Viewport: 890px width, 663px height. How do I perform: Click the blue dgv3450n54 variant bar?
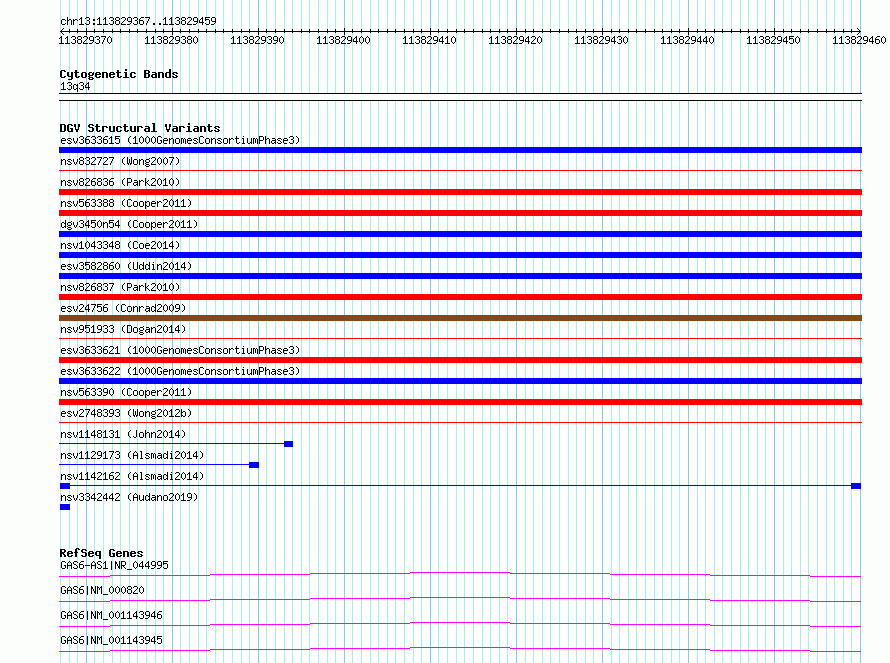click(460, 234)
